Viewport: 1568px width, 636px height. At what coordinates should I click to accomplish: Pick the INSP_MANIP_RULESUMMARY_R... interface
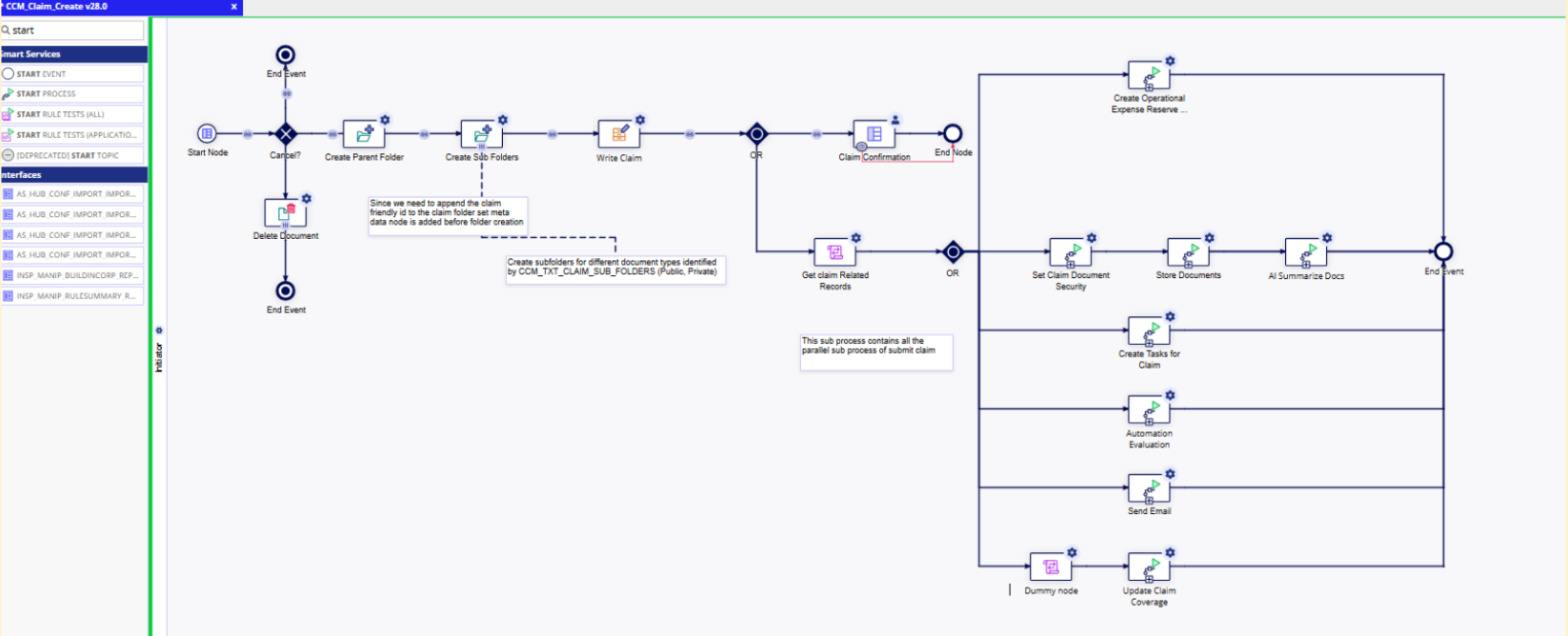coord(72,296)
